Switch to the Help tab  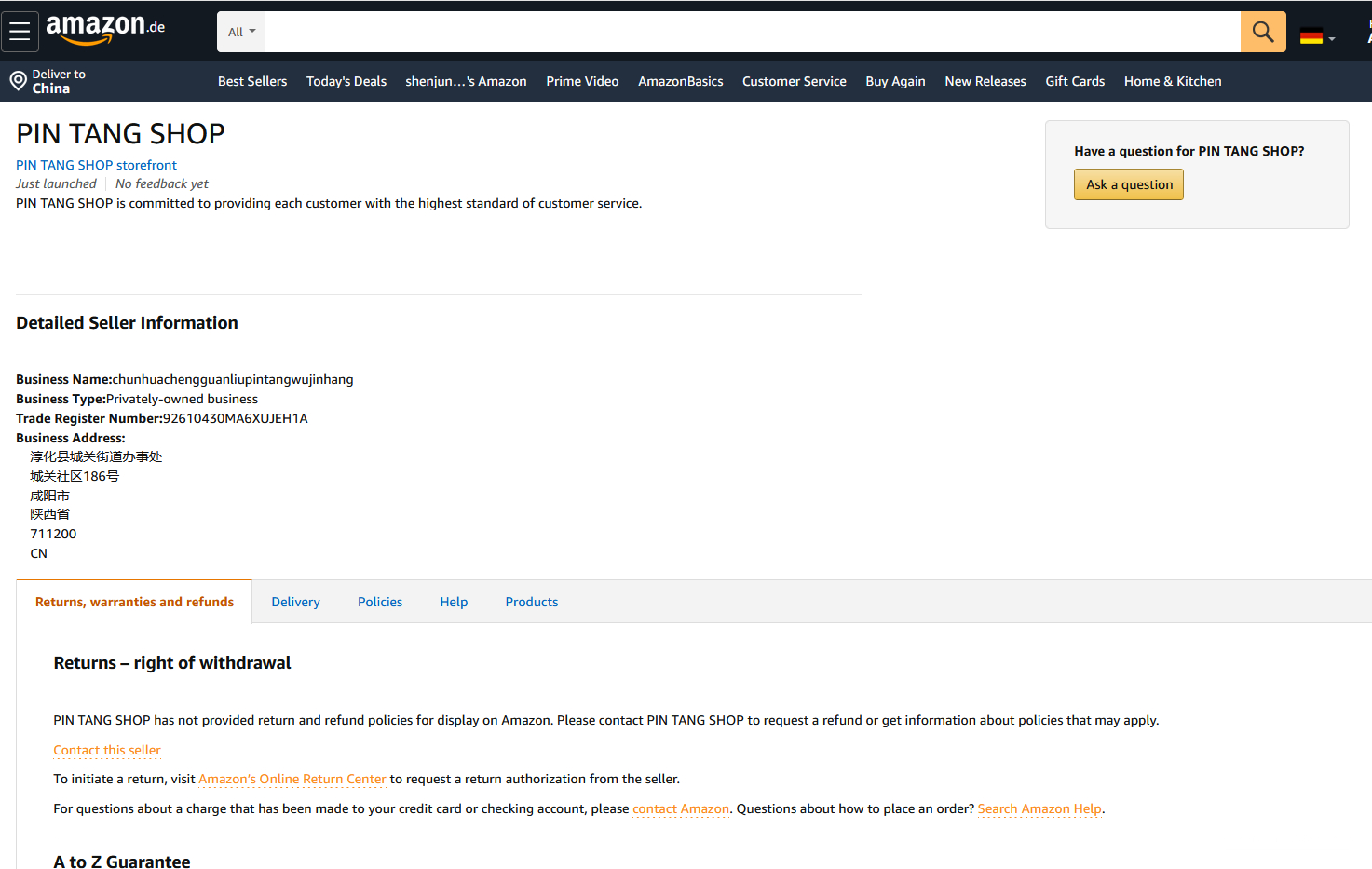point(454,602)
